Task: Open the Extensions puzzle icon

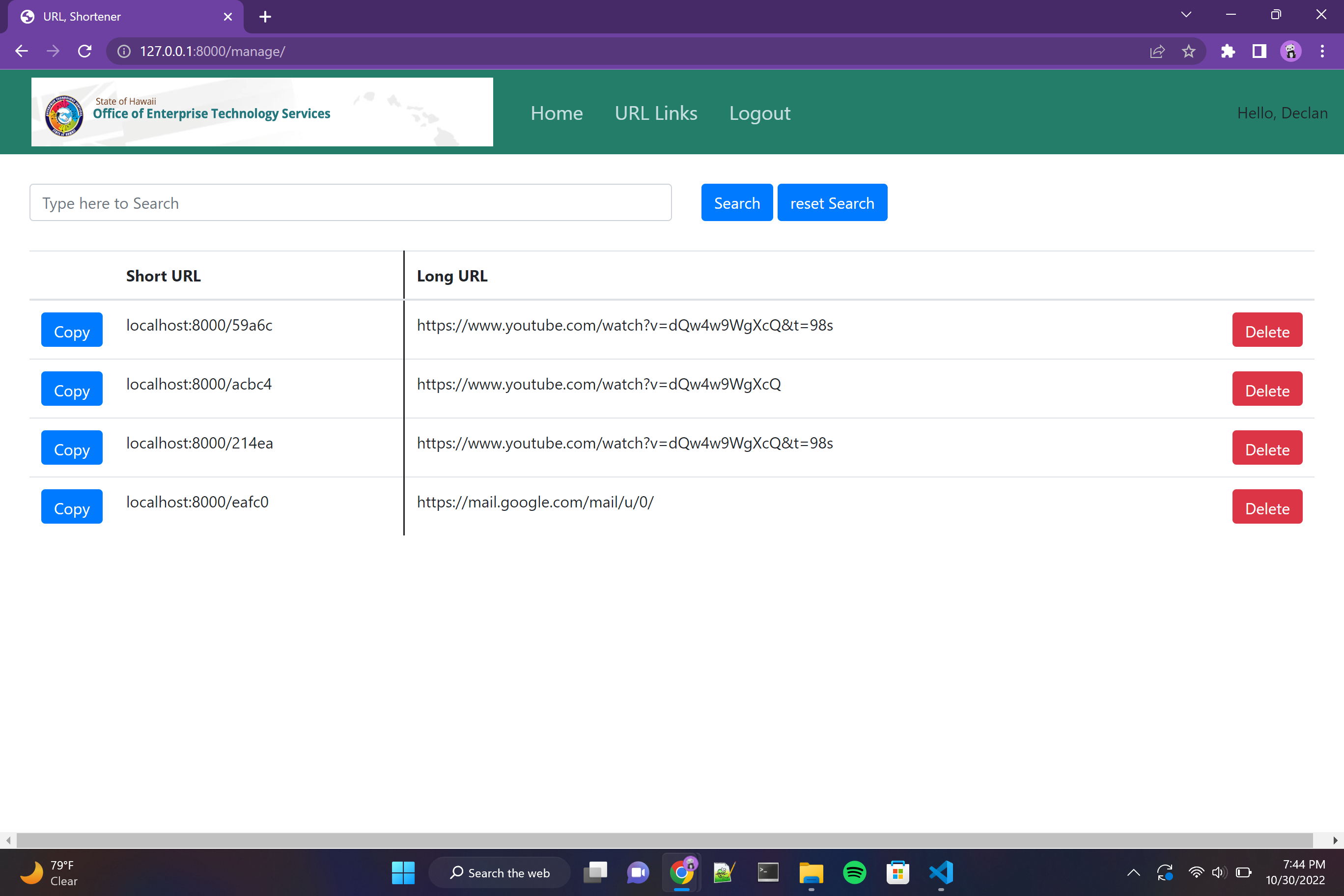Action: [x=1228, y=52]
